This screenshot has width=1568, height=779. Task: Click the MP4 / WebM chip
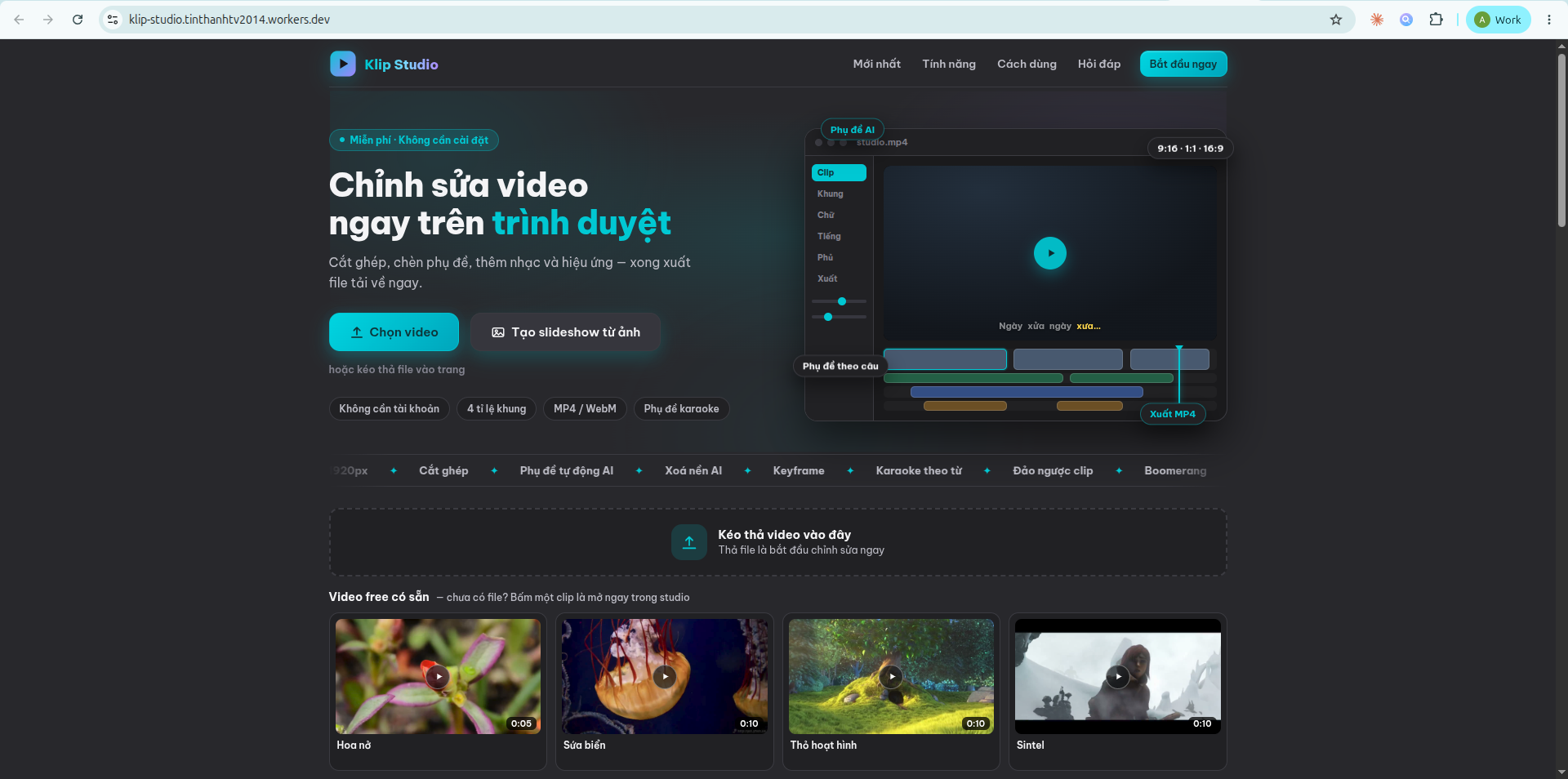click(585, 408)
